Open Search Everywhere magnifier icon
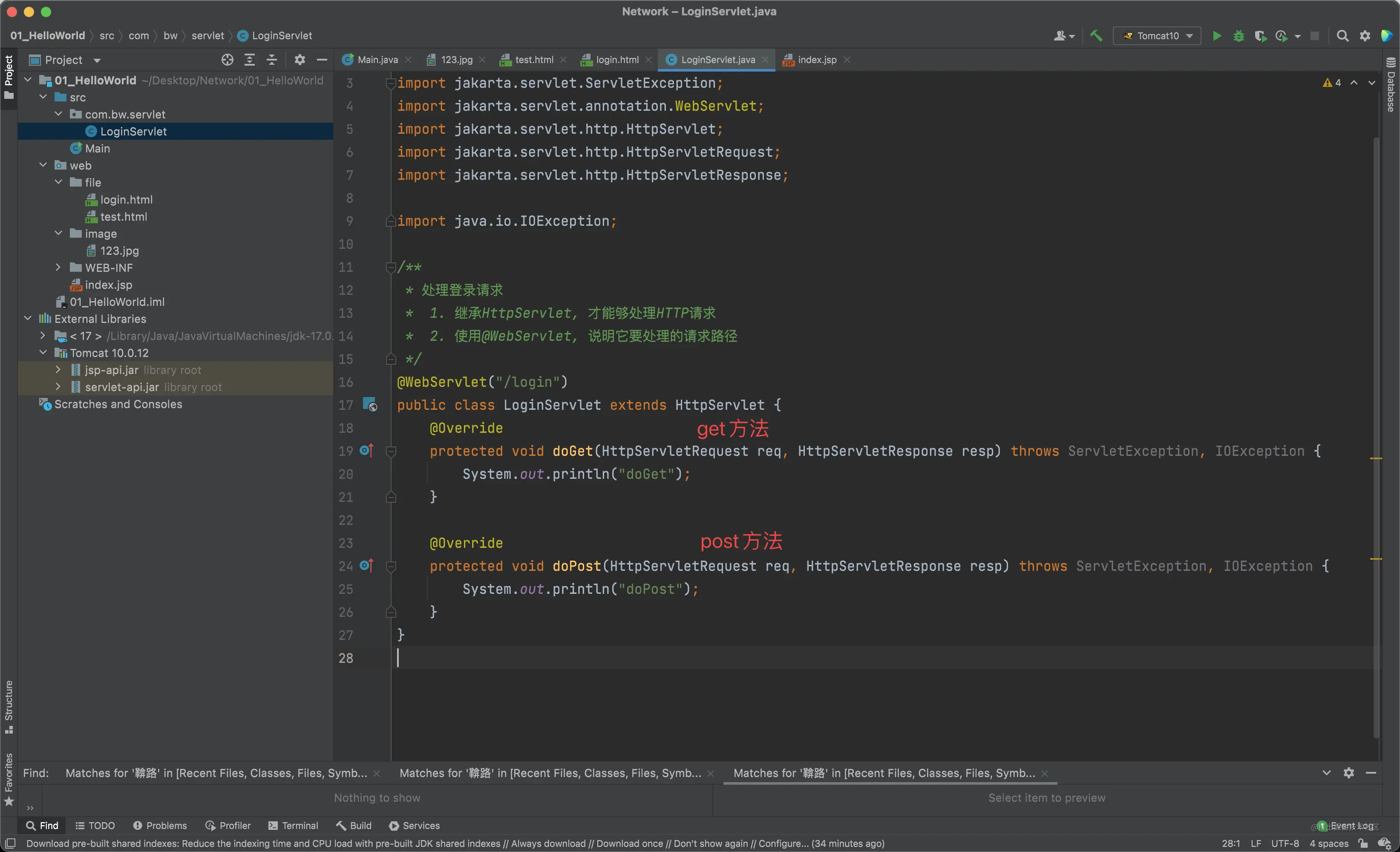 [1342, 36]
